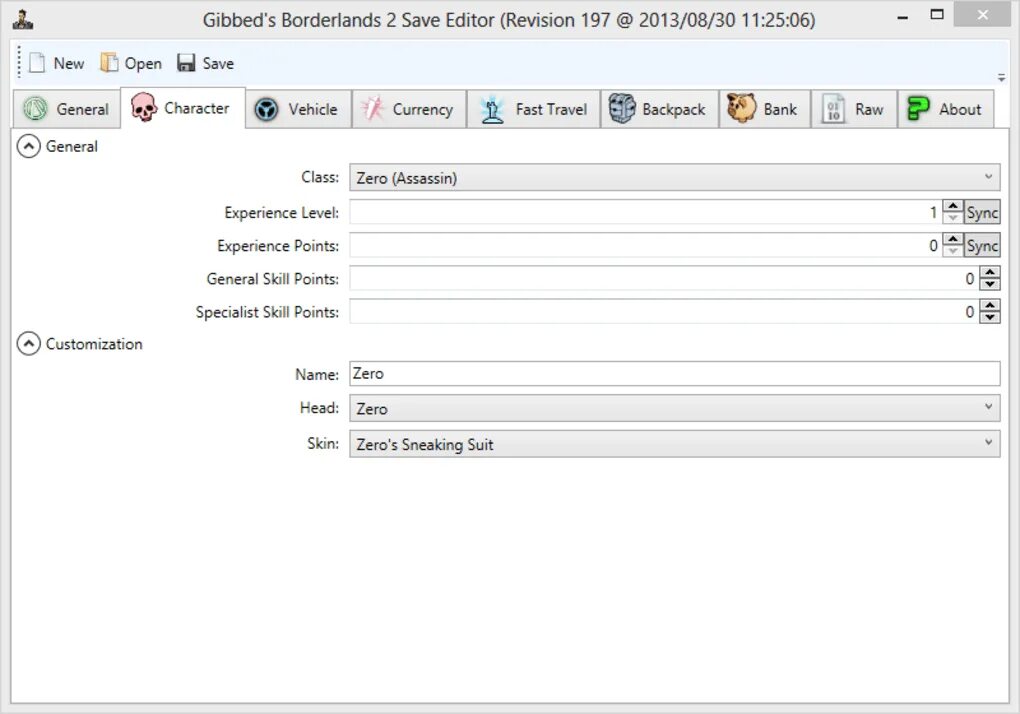The height and width of the screenshot is (714, 1020).
Task: Switch to the Bank tab
Action: 765,109
